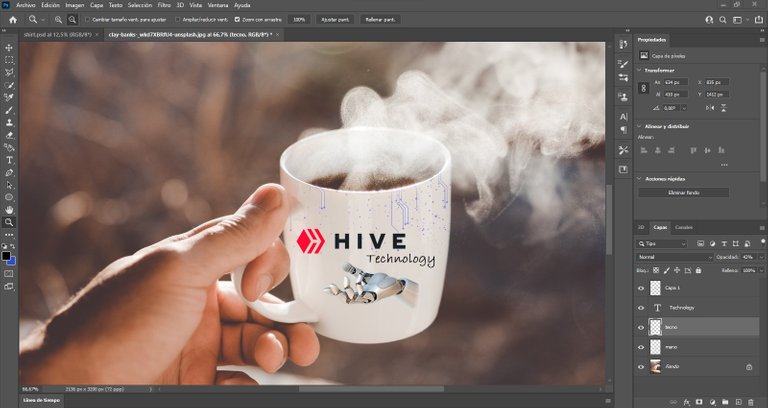Open the Paragraph panel icon
Viewport: 768px width, 408px height.
[623, 129]
